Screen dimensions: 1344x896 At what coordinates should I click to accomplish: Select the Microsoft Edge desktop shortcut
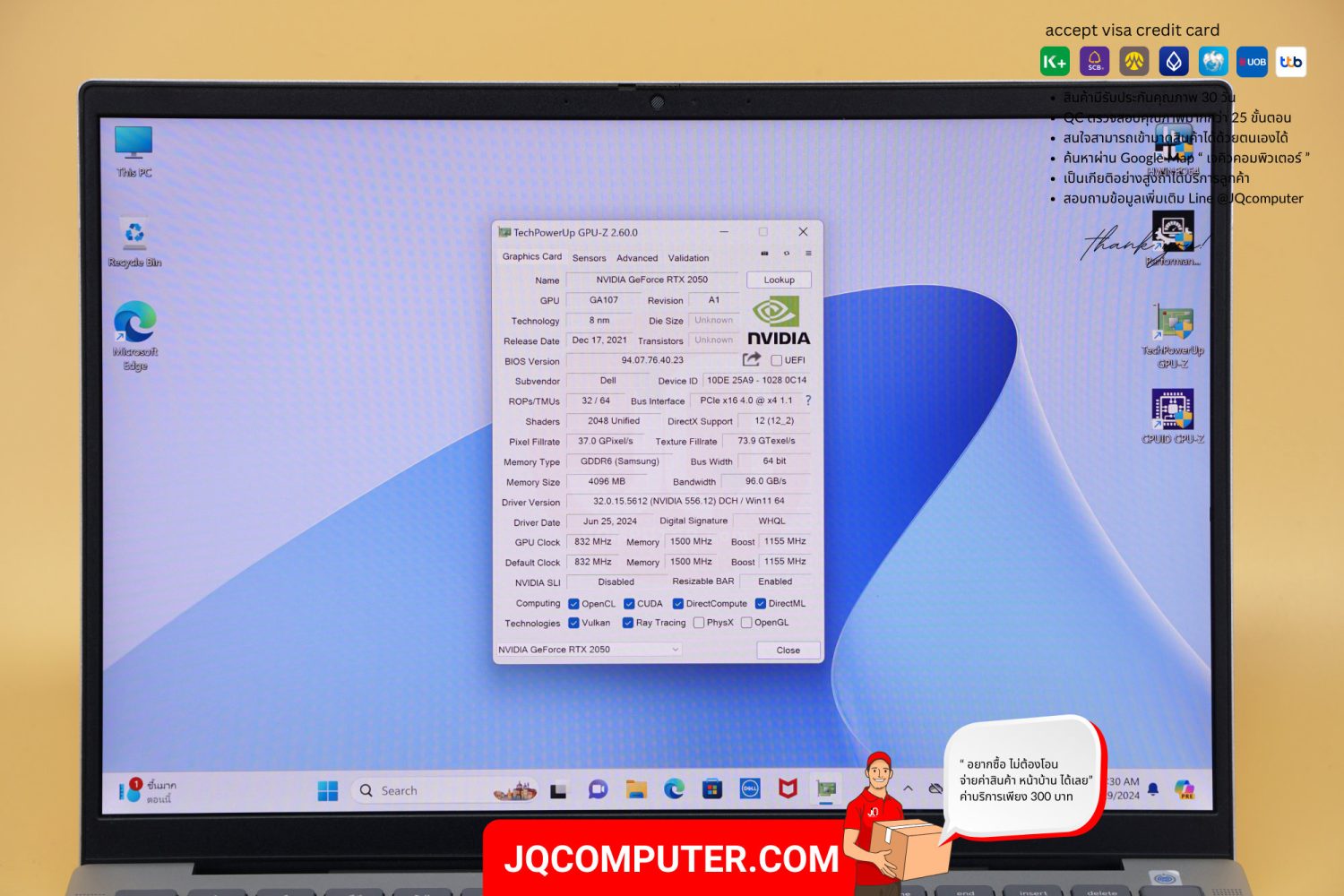point(135,336)
